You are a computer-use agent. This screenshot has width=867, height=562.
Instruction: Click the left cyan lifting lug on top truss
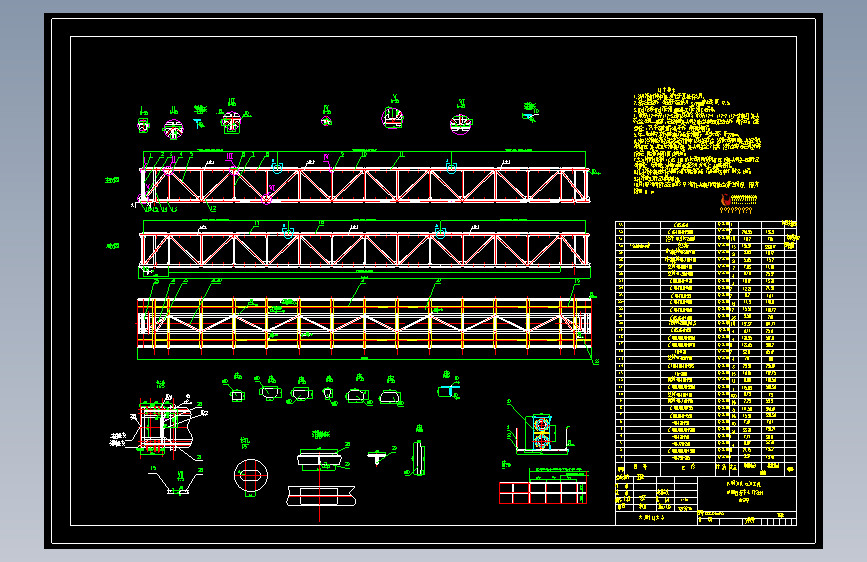(277, 166)
